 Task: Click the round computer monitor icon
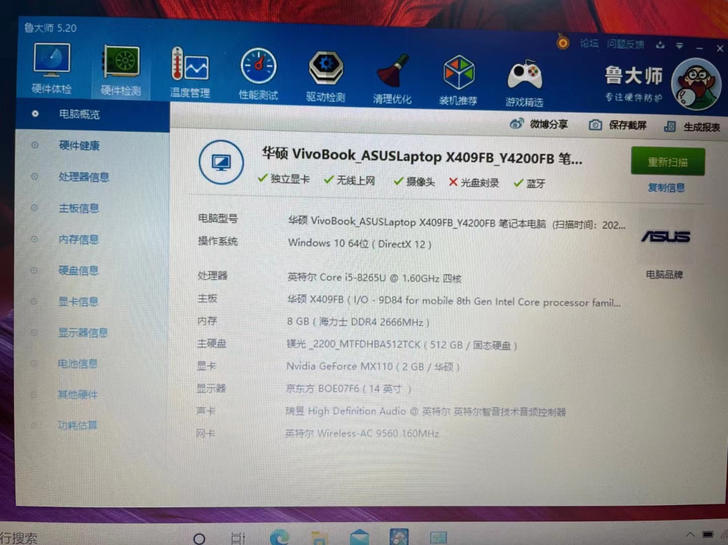click(x=221, y=162)
